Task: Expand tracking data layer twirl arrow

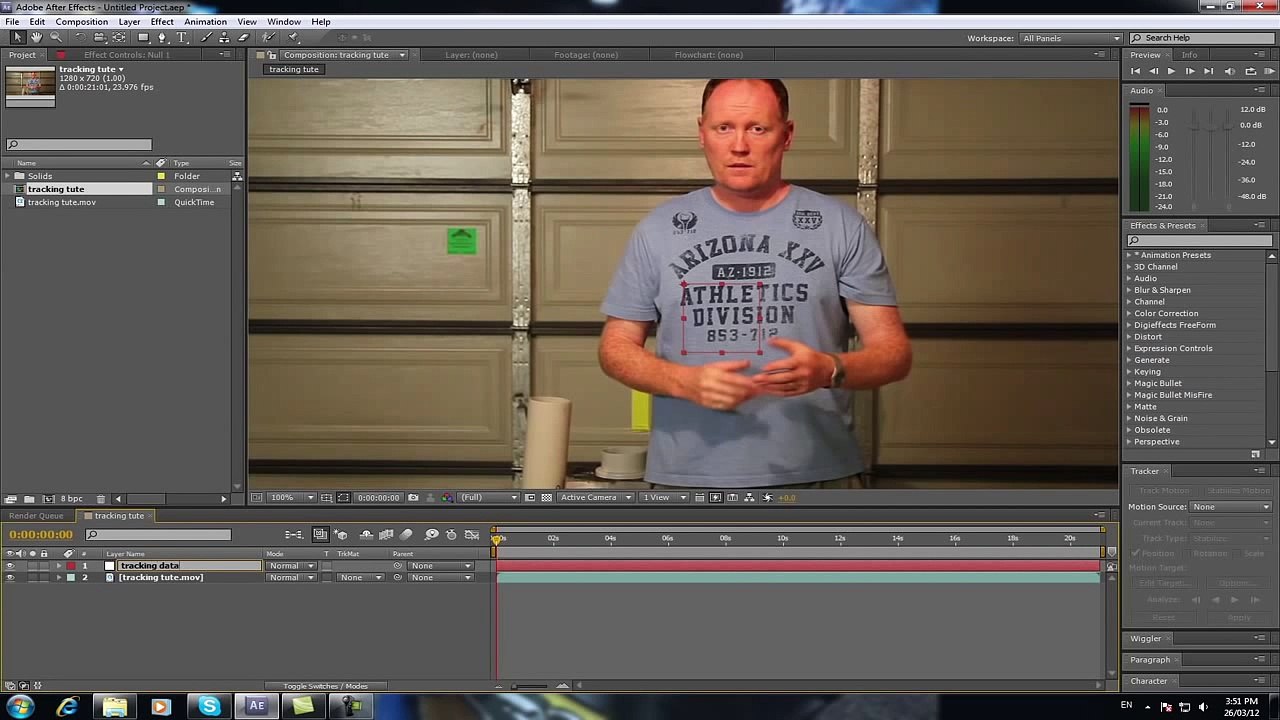Action: click(x=58, y=566)
